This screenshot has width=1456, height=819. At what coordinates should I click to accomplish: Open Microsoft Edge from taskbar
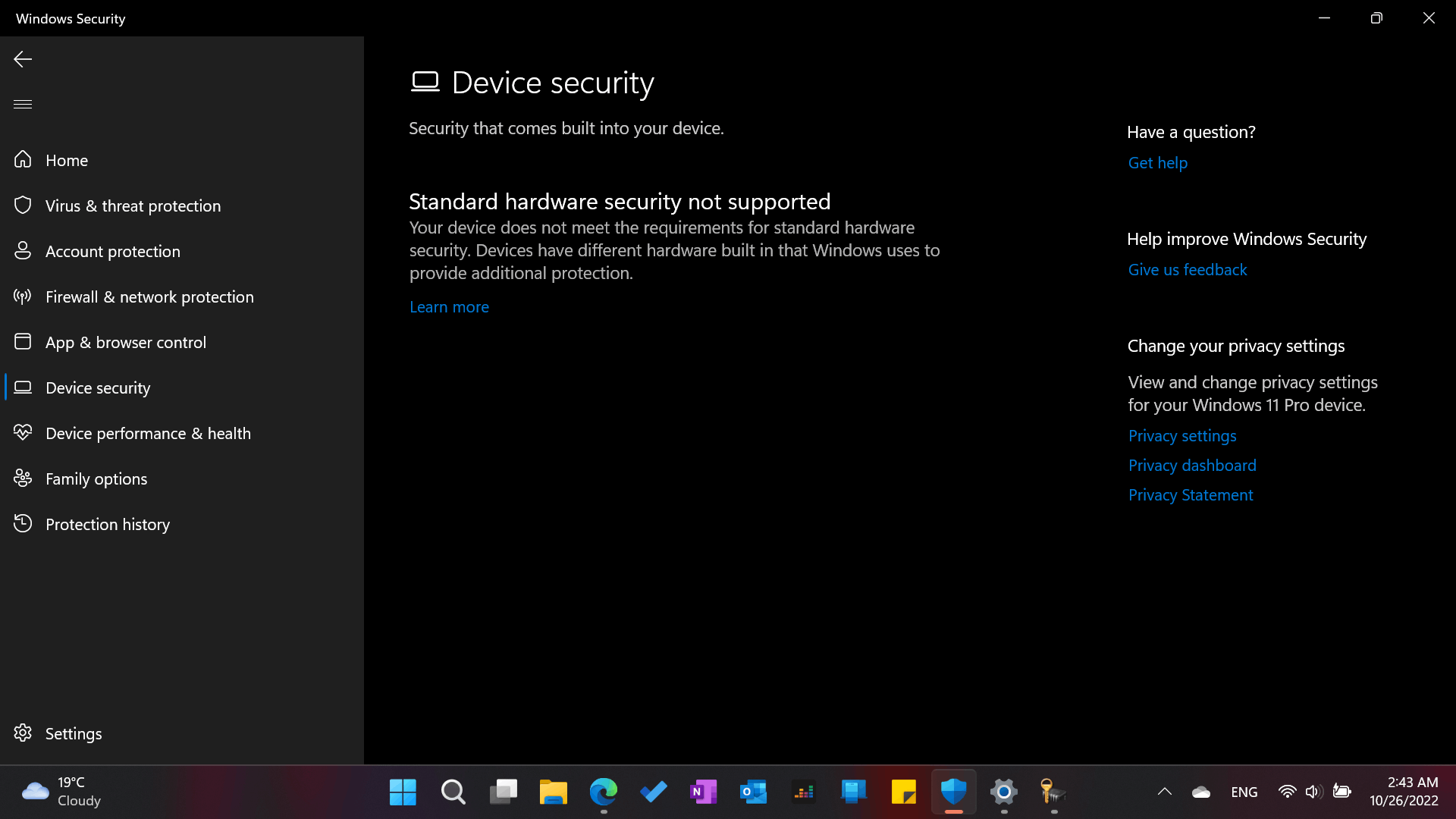[604, 792]
